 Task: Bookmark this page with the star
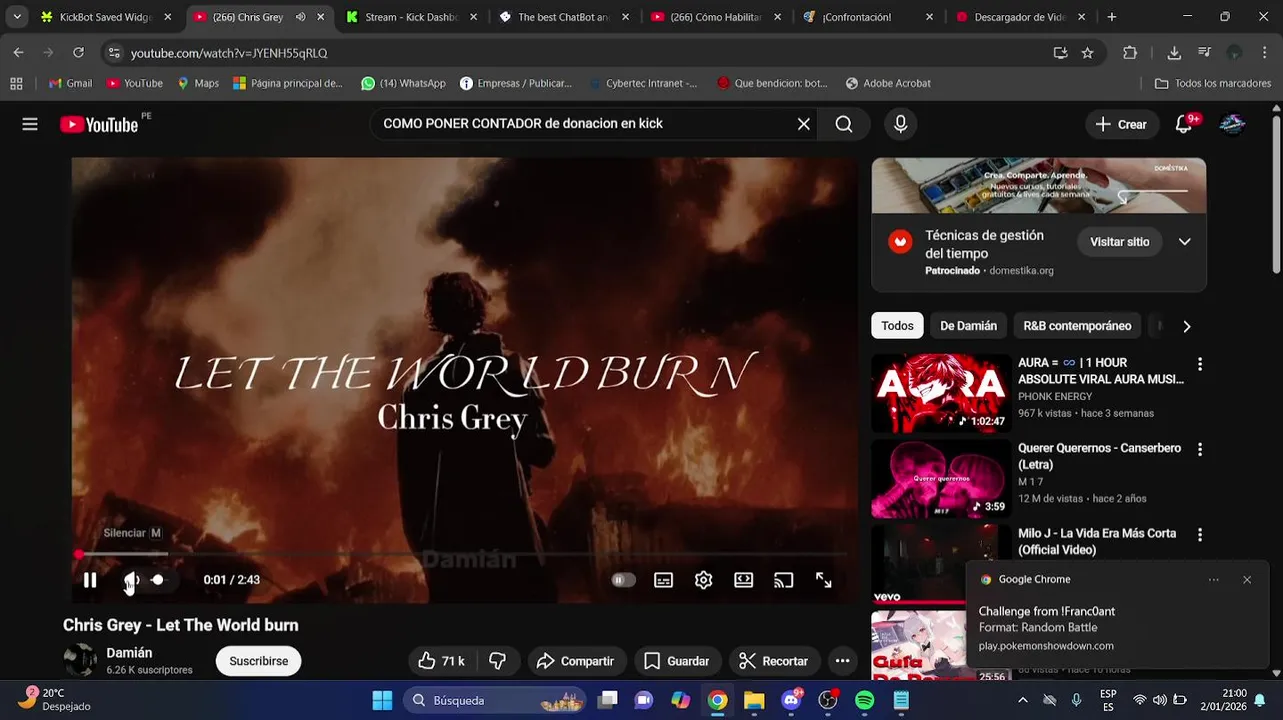[x=1088, y=53]
